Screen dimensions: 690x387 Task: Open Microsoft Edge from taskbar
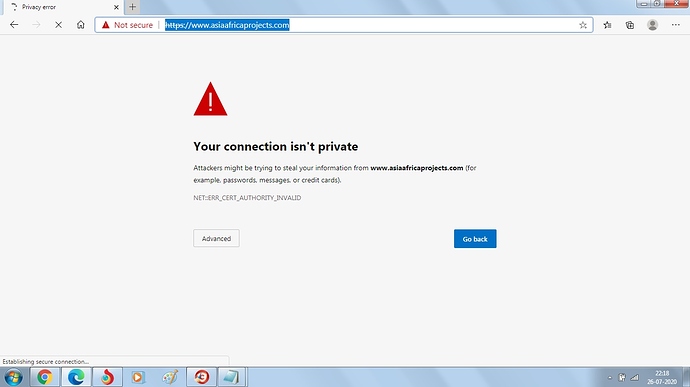tap(76, 377)
